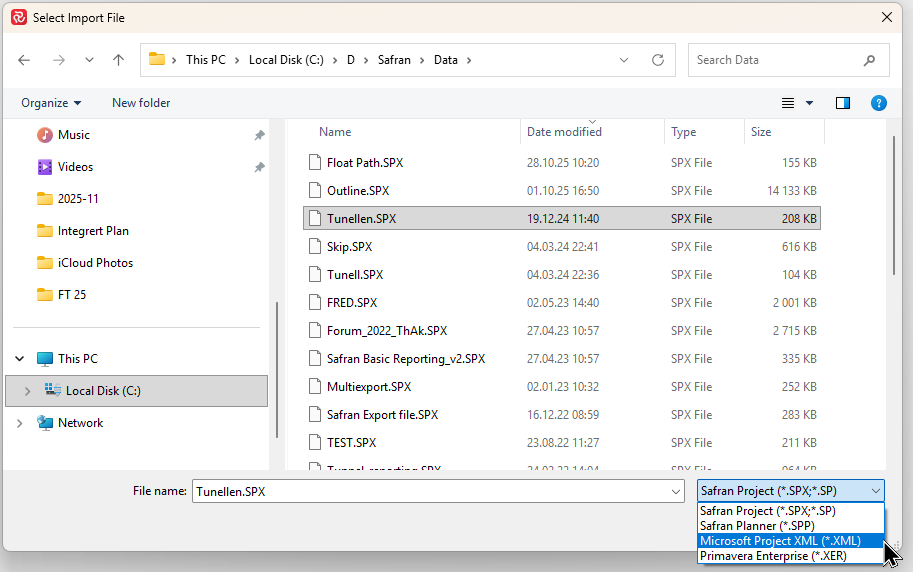Screen dimensions: 913x572
Task: Open the Organize menu
Action: [51, 103]
